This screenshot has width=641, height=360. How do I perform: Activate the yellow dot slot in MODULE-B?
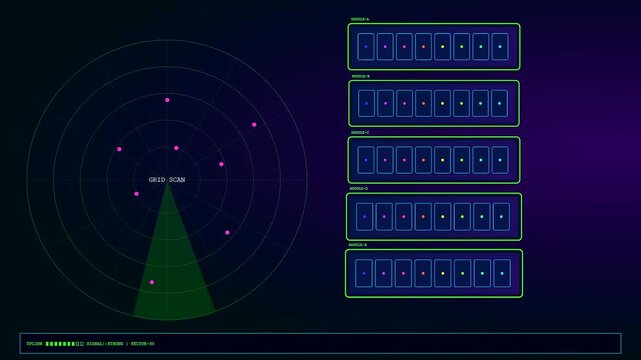[x=442, y=103]
